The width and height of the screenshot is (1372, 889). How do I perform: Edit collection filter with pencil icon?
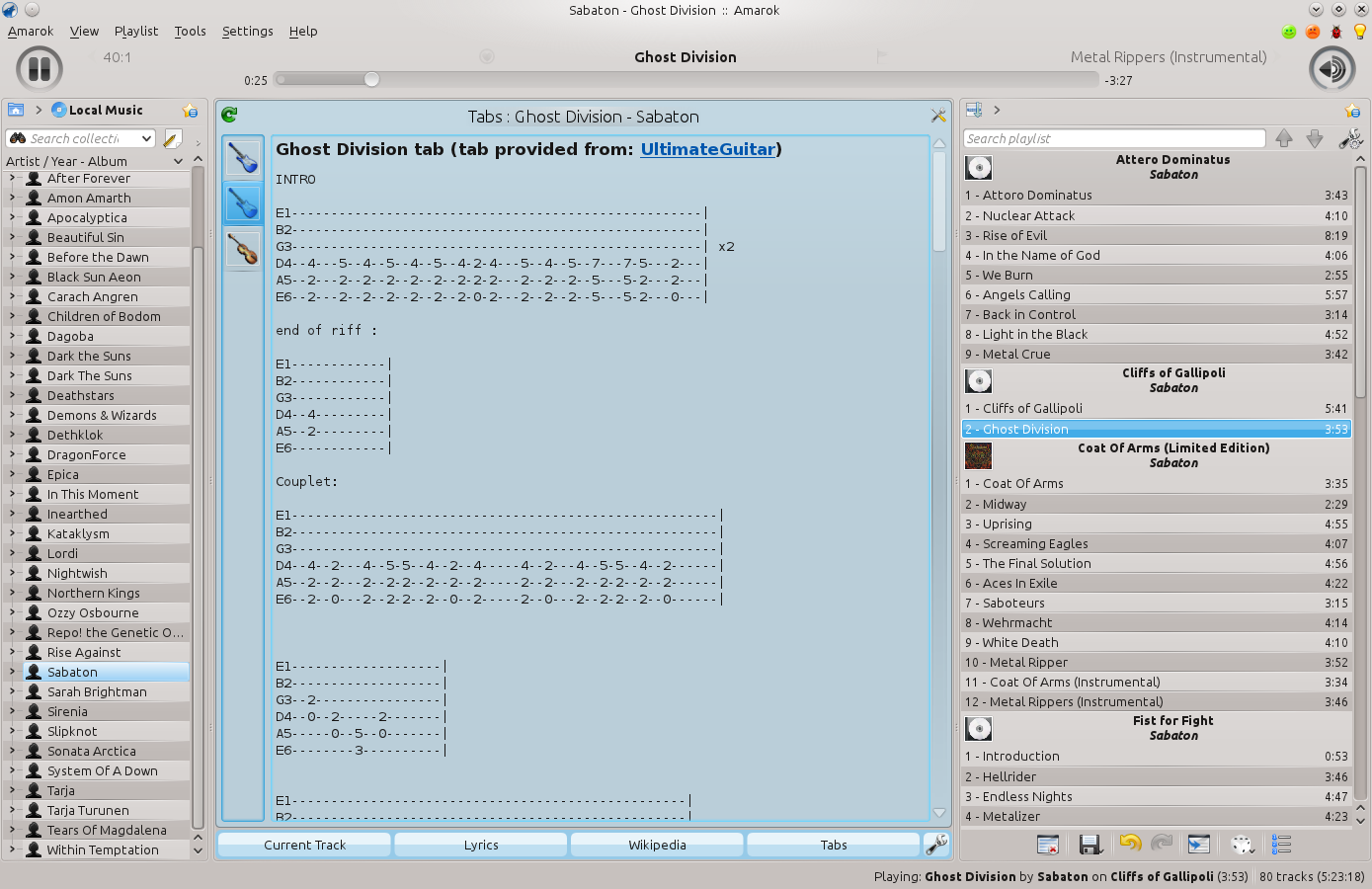(x=172, y=139)
